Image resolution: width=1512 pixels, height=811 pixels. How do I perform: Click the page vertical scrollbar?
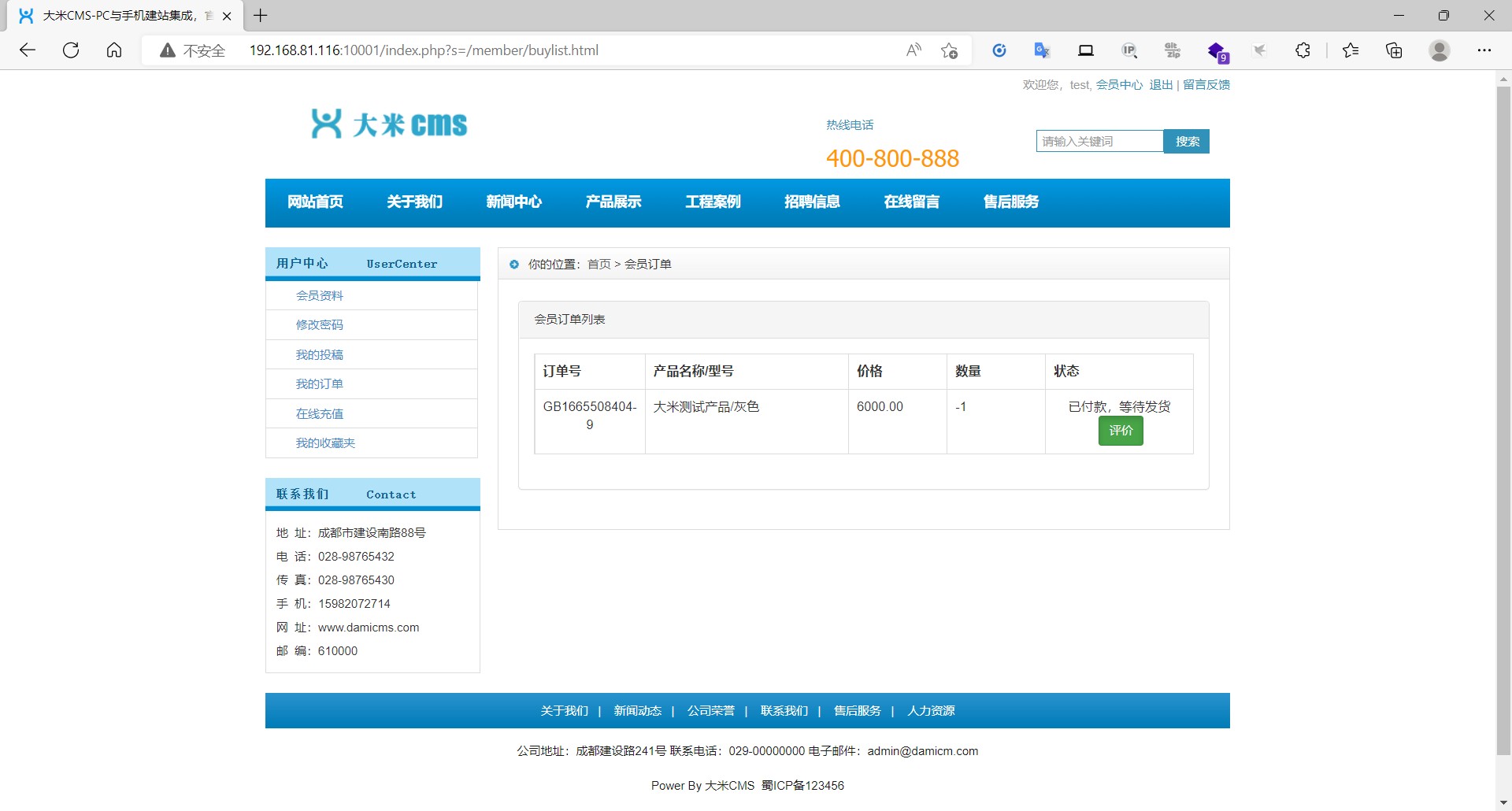(x=1503, y=421)
